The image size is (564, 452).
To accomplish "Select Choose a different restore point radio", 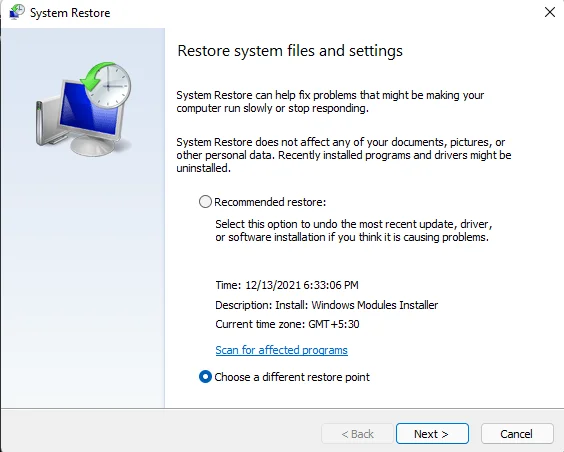I will pyautogui.click(x=205, y=377).
